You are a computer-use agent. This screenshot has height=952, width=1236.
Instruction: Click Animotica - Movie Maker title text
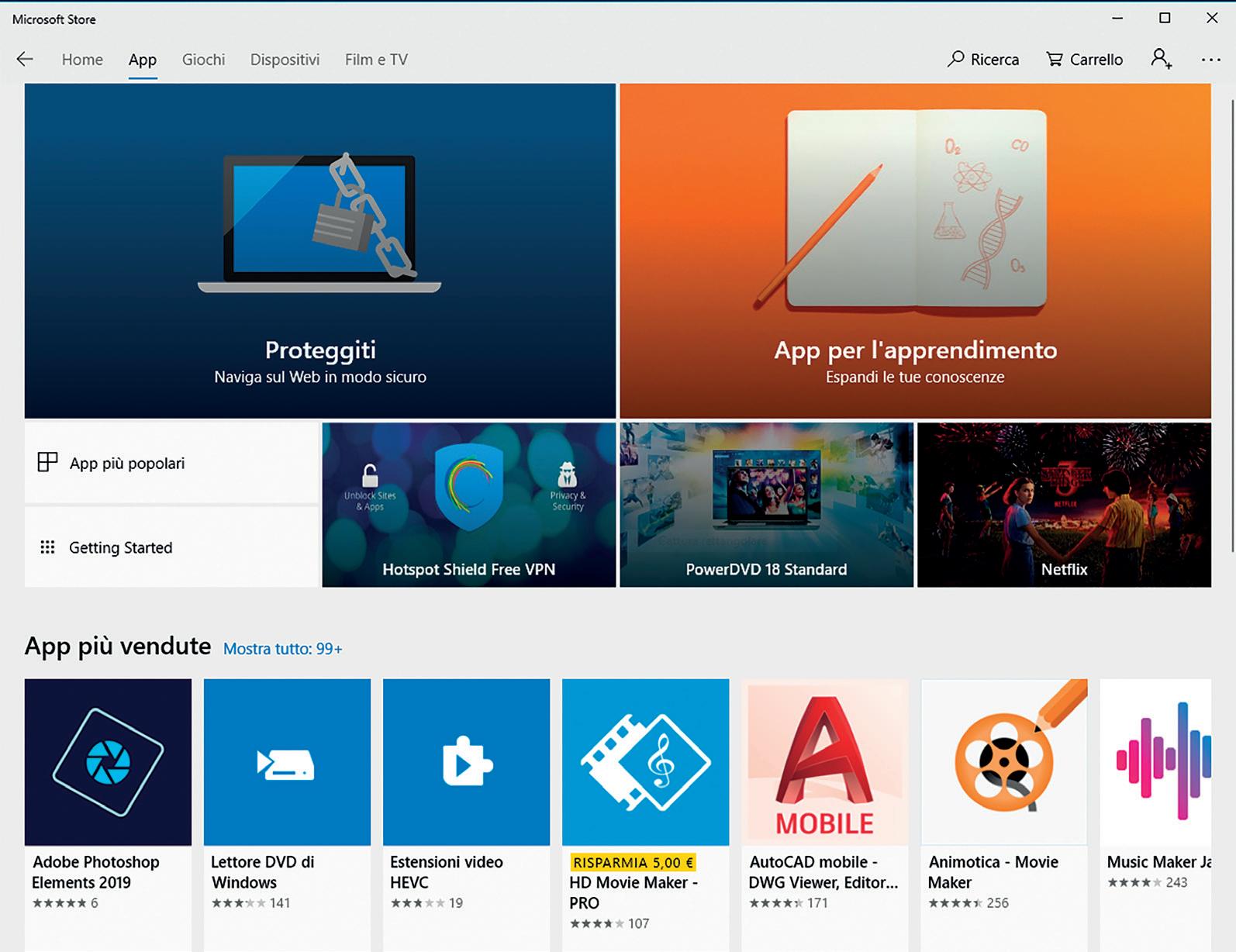tap(993, 872)
